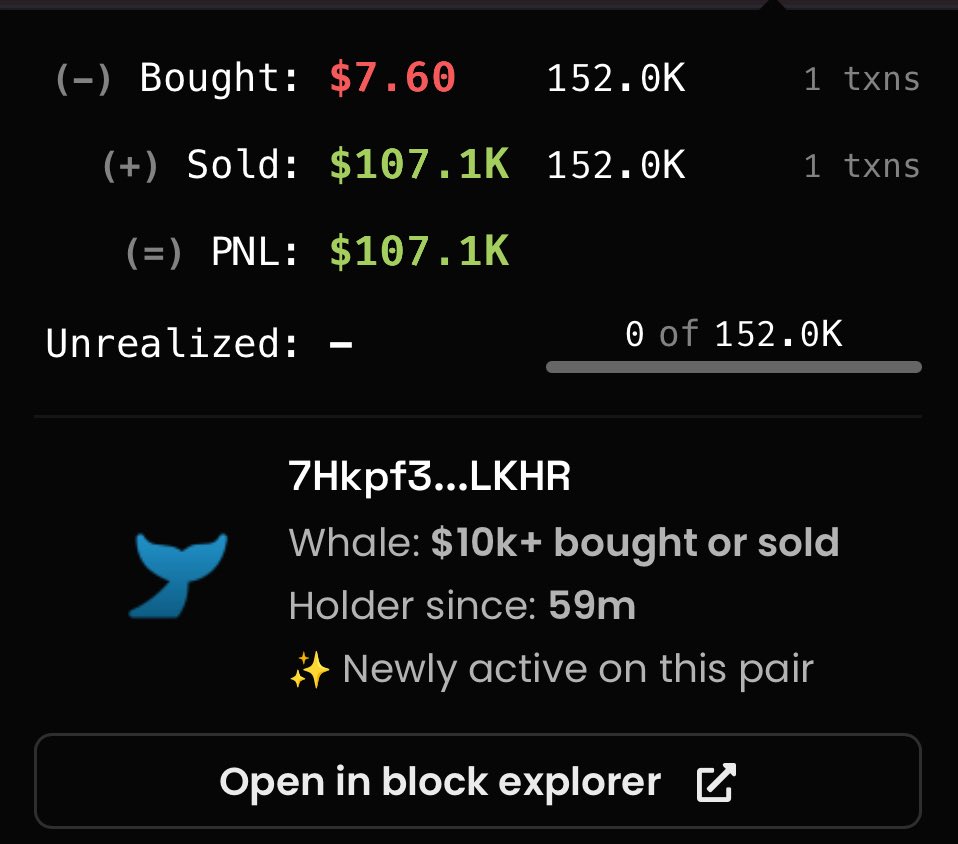
Task: Click the (=) equals symbol before PNL
Action: (154, 253)
